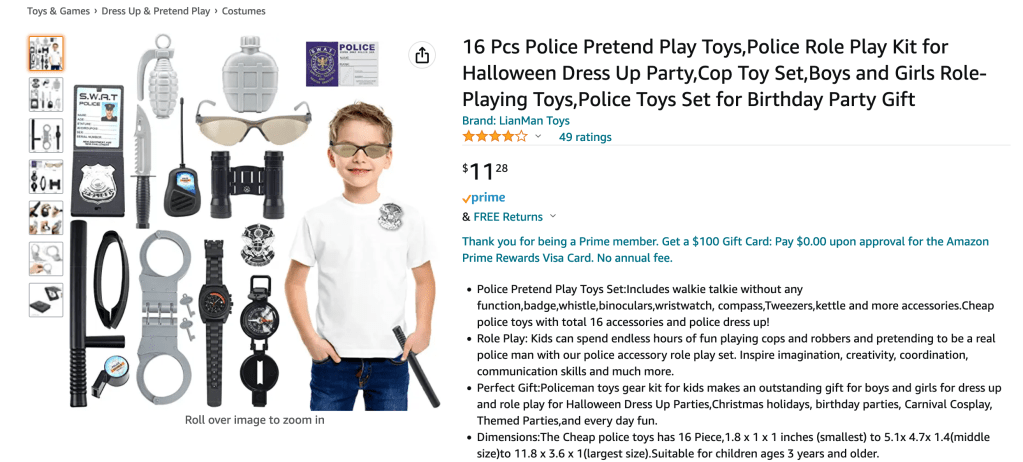Visit the LianMan Toys brand link
The image size is (1023, 462).
(x=529, y=121)
